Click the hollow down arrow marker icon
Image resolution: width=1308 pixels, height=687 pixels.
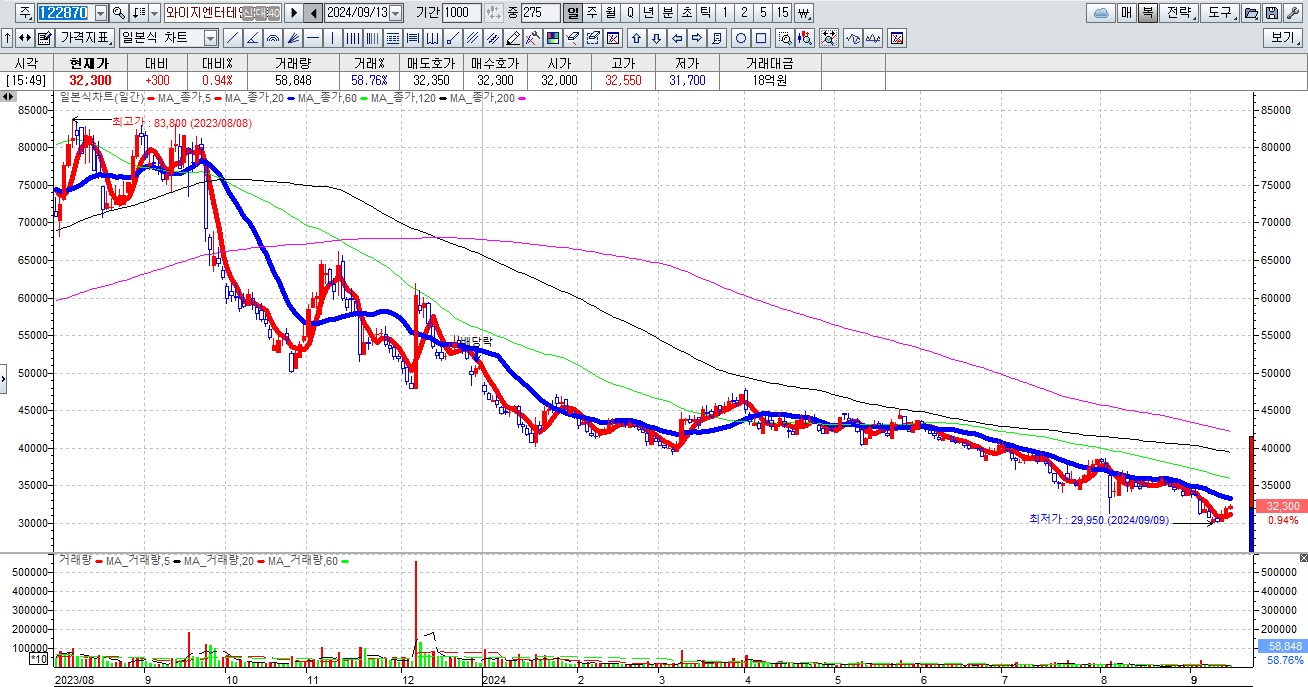[x=656, y=37]
